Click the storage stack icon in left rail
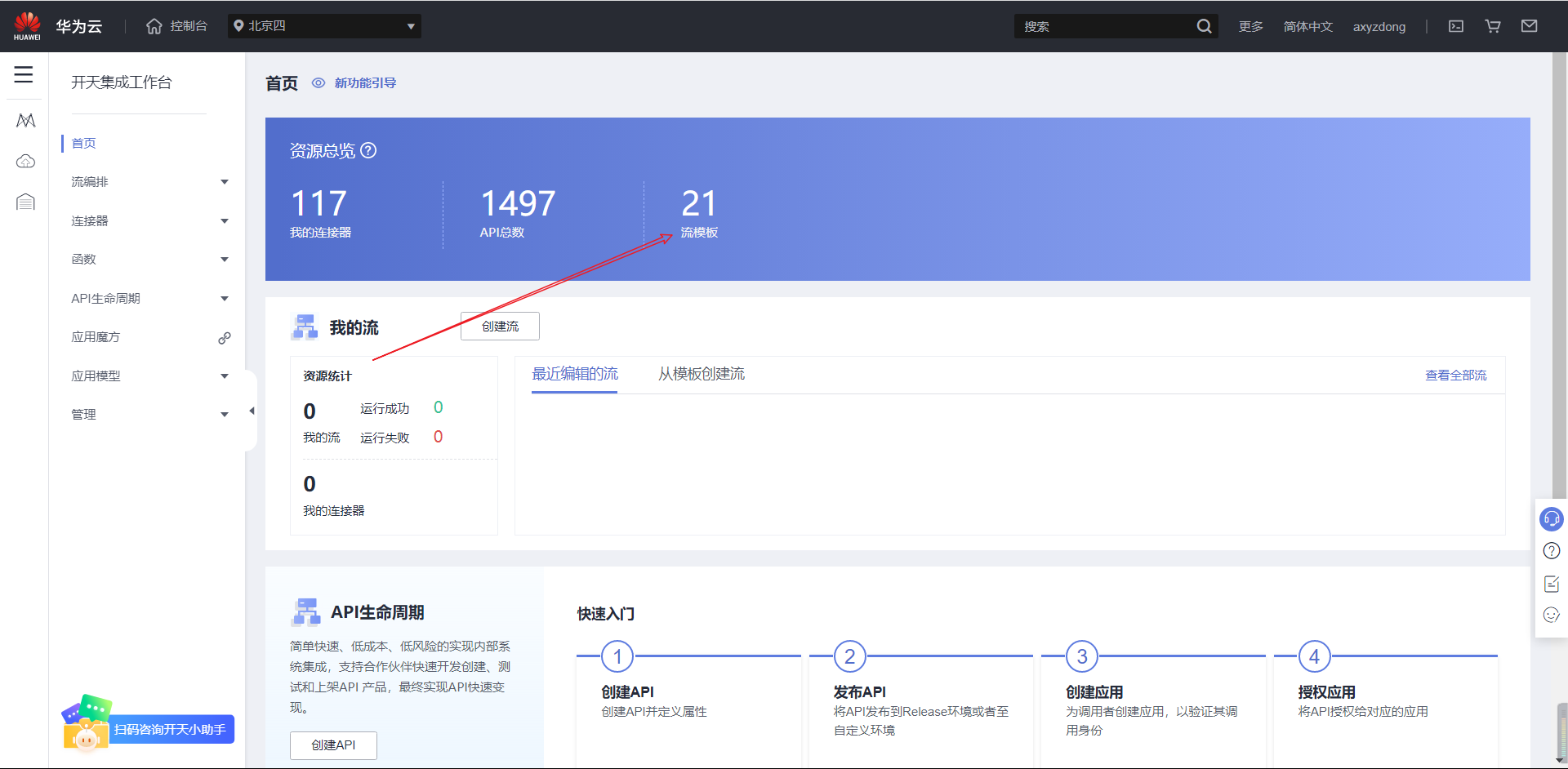Screen dimensions: 1568x769 [26, 202]
